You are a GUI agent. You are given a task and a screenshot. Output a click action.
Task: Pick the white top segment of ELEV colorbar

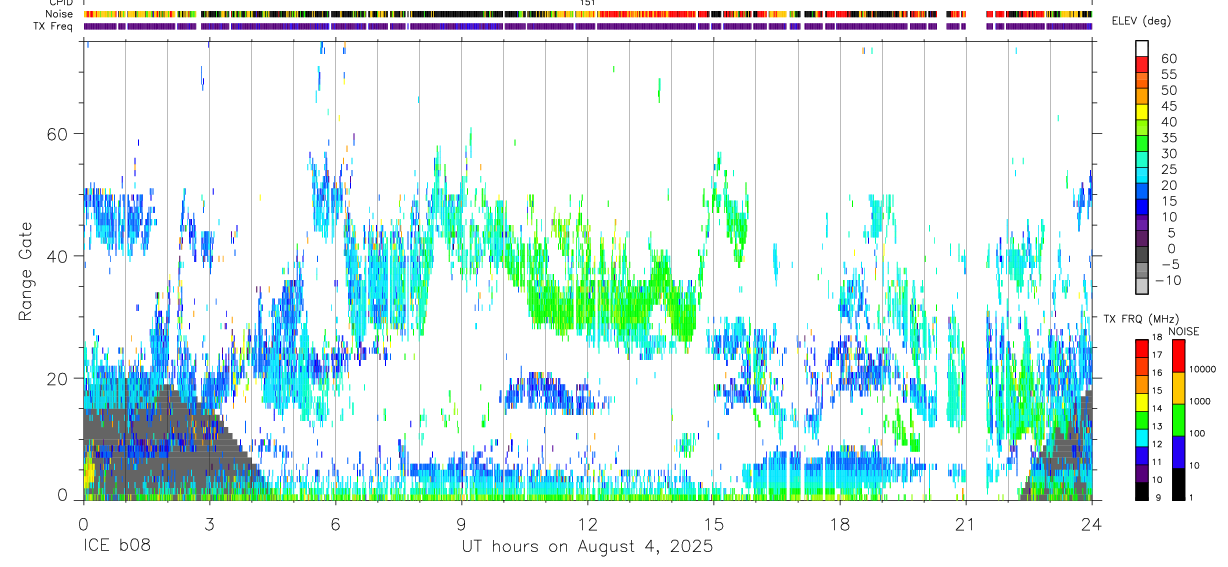pyautogui.click(x=1142, y=48)
